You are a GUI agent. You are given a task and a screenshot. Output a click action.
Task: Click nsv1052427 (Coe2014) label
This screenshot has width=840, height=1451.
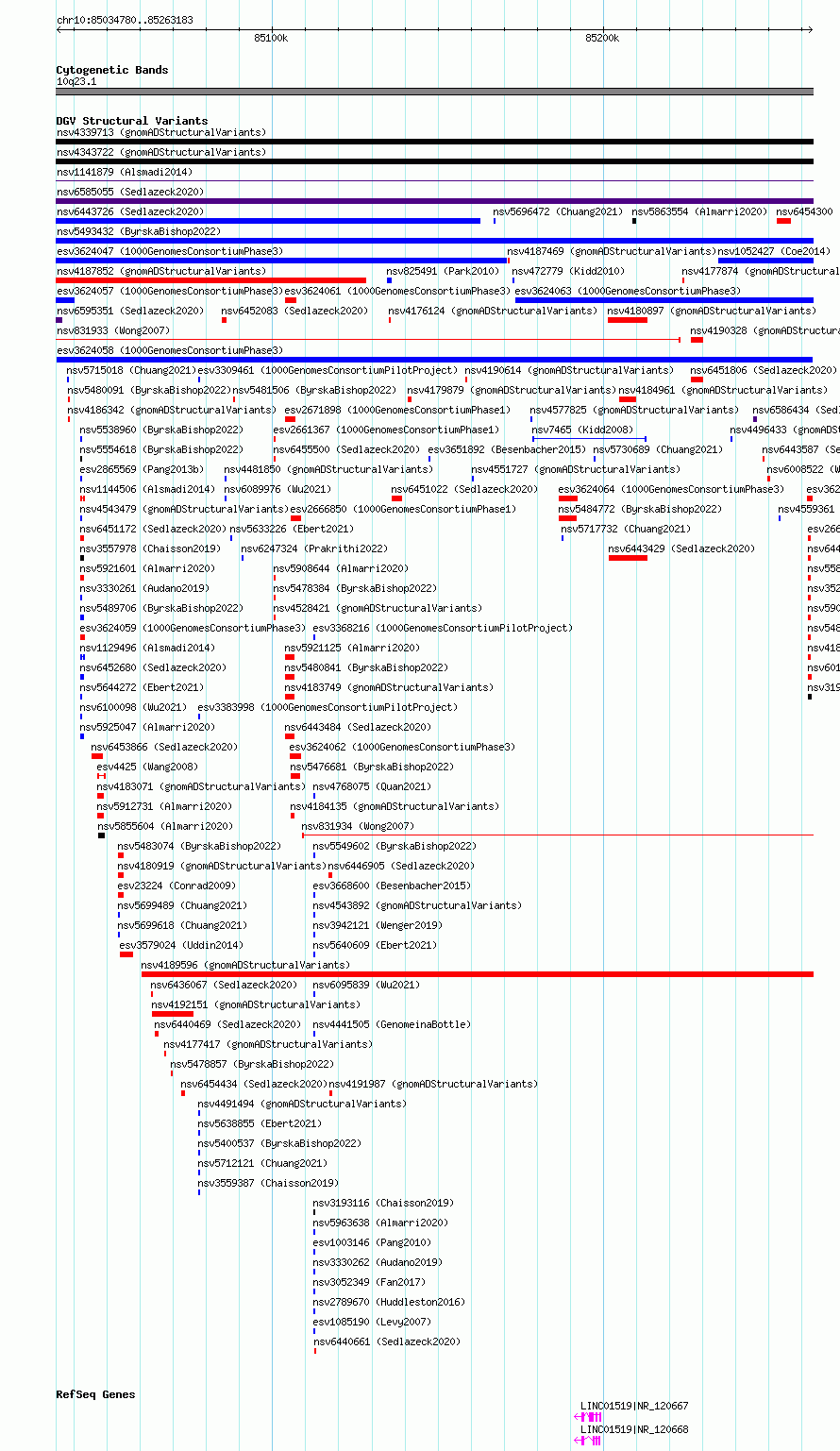click(x=775, y=252)
